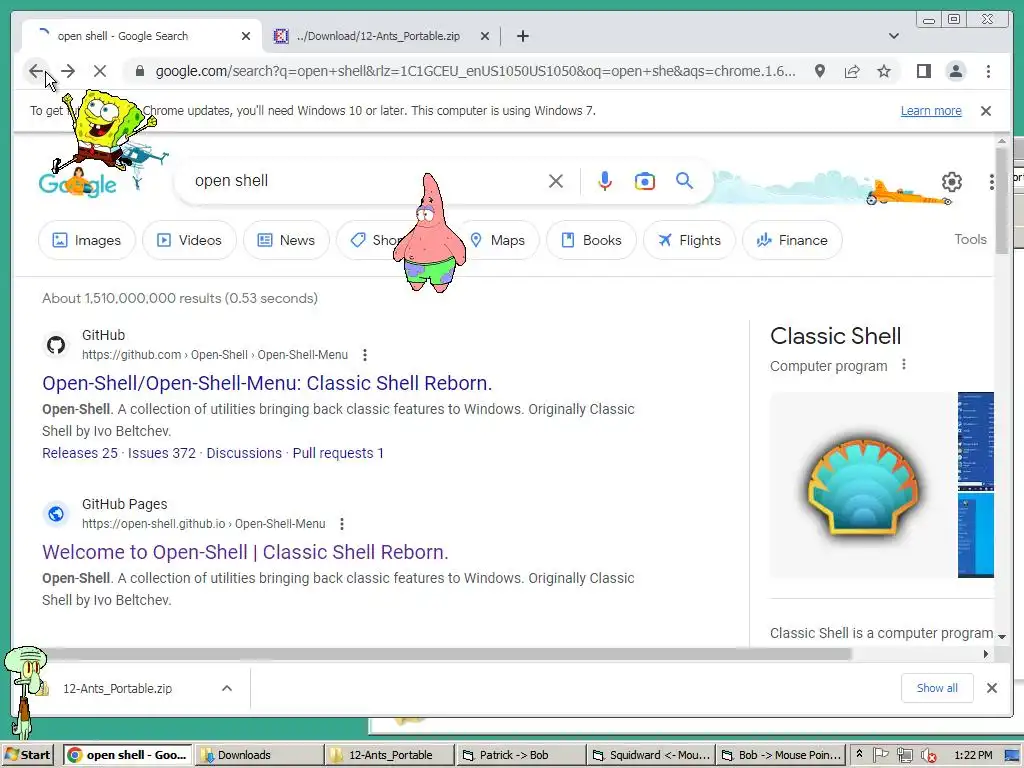Image resolution: width=1024 pixels, height=768 pixels.
Task: Open the Discussions sublink
Action: (x=244, y=453)
